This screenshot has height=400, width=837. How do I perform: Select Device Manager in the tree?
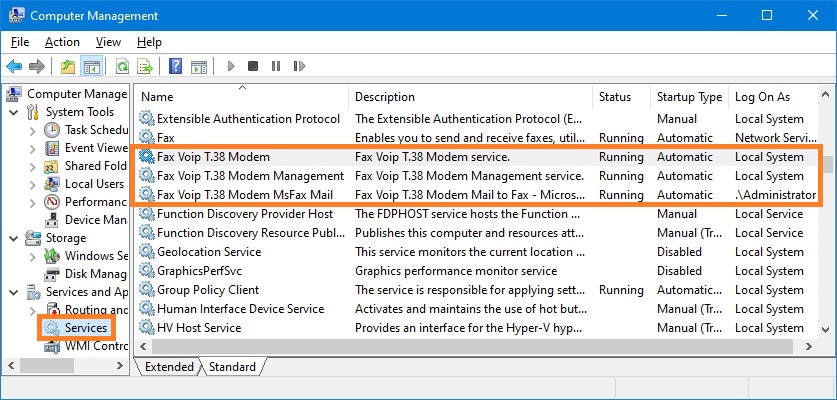(96, 219)
